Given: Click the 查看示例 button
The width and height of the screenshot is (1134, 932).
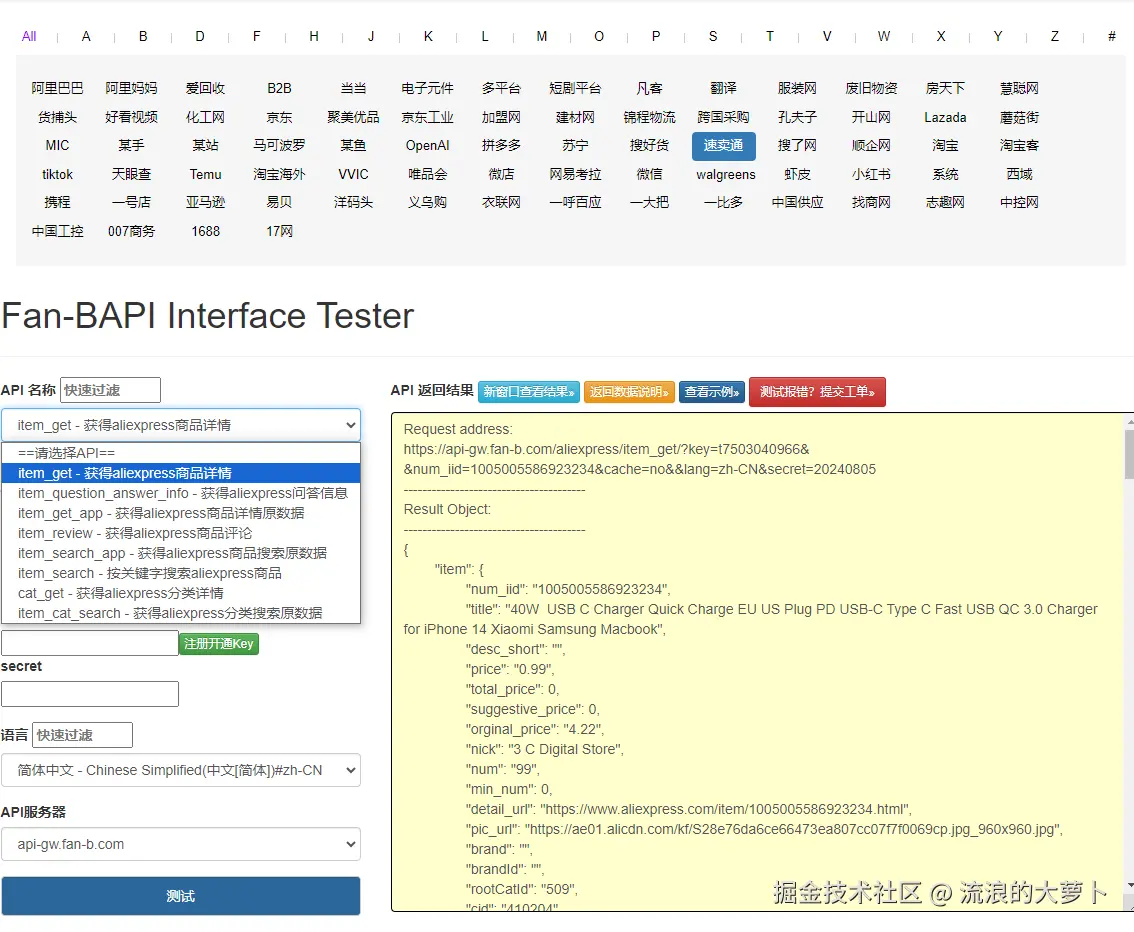Looking at the screenshot, I should click(x=712, y=392).
